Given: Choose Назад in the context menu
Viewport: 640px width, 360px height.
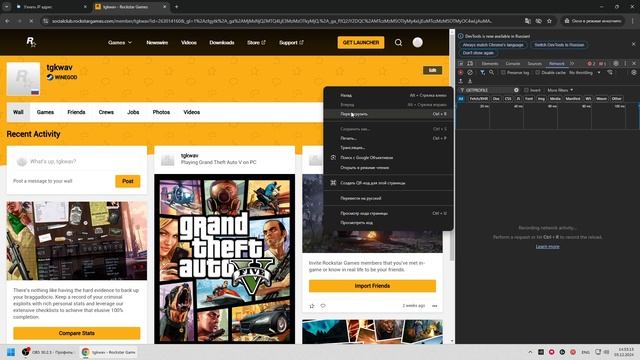Looking at the screenshot, I should coord(388,95).
